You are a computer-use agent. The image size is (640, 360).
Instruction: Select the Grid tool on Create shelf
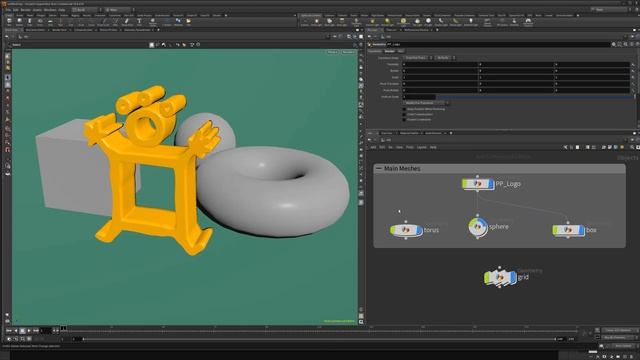click(x=50, y=22)
